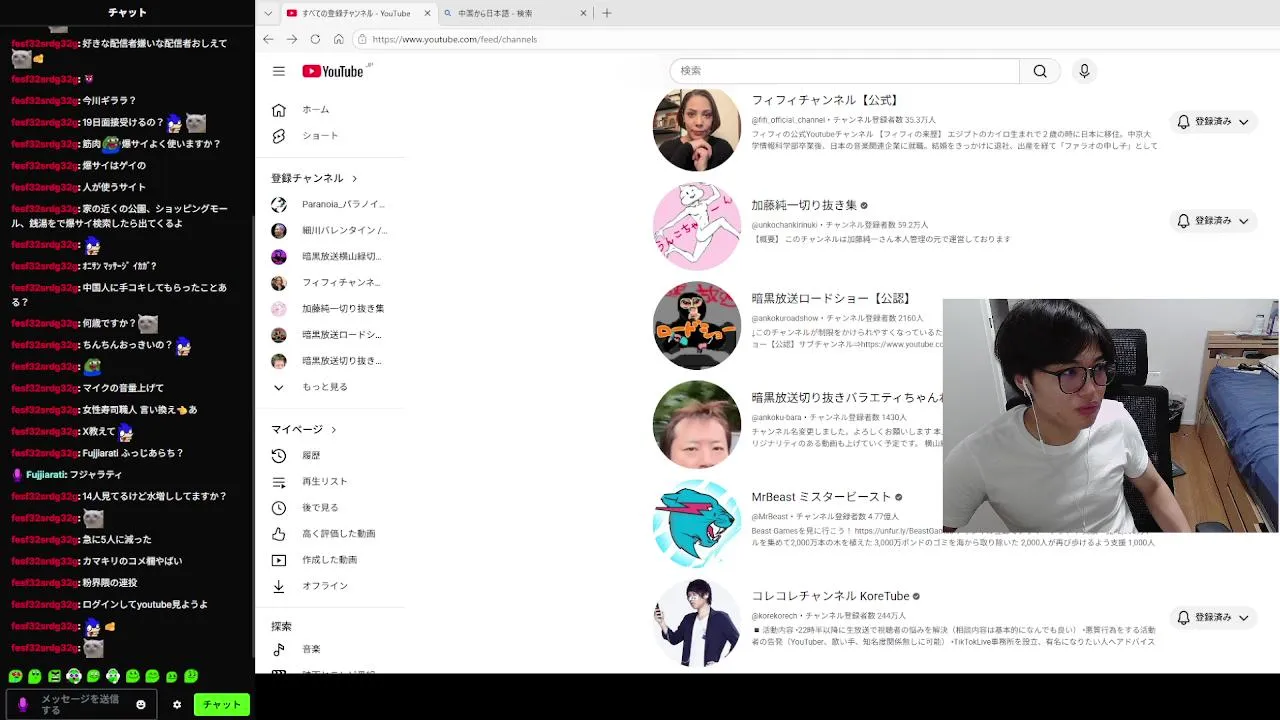Click 暗黒放送切り抜きバラエティ face avatar
This screenshot has width=1280, height=720.
(697, 424)
